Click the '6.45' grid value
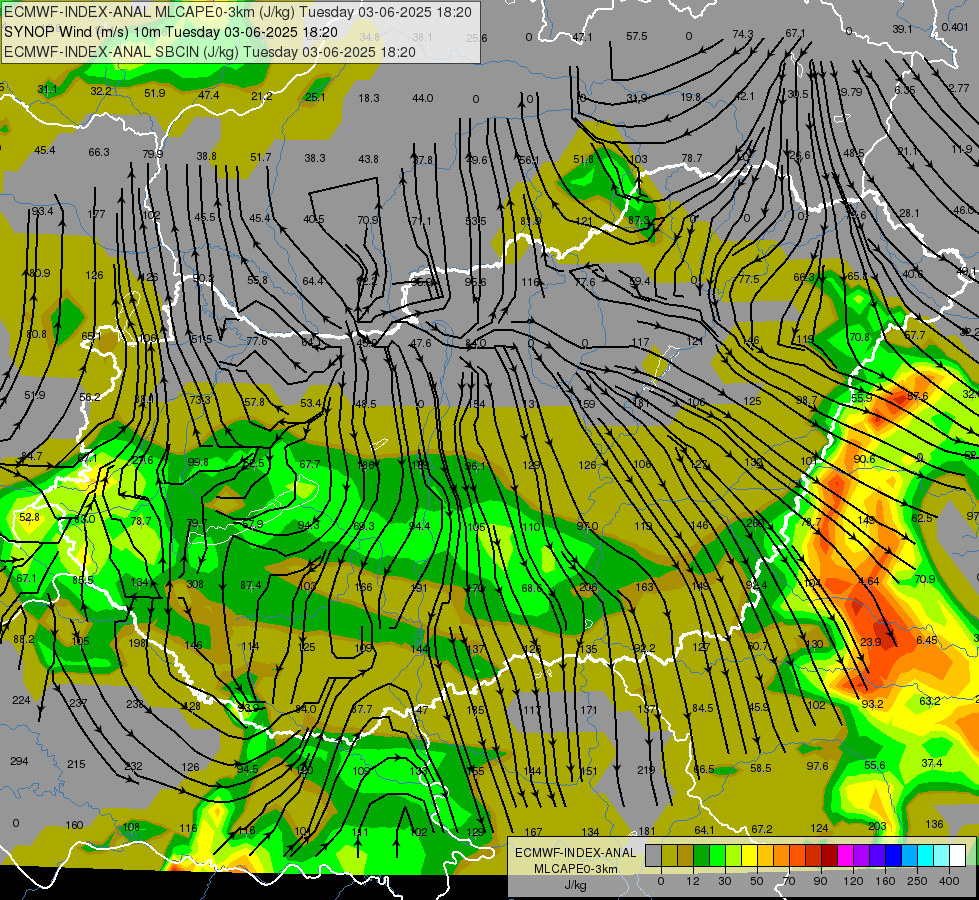The image size is (979, 900). click(927, 640)
